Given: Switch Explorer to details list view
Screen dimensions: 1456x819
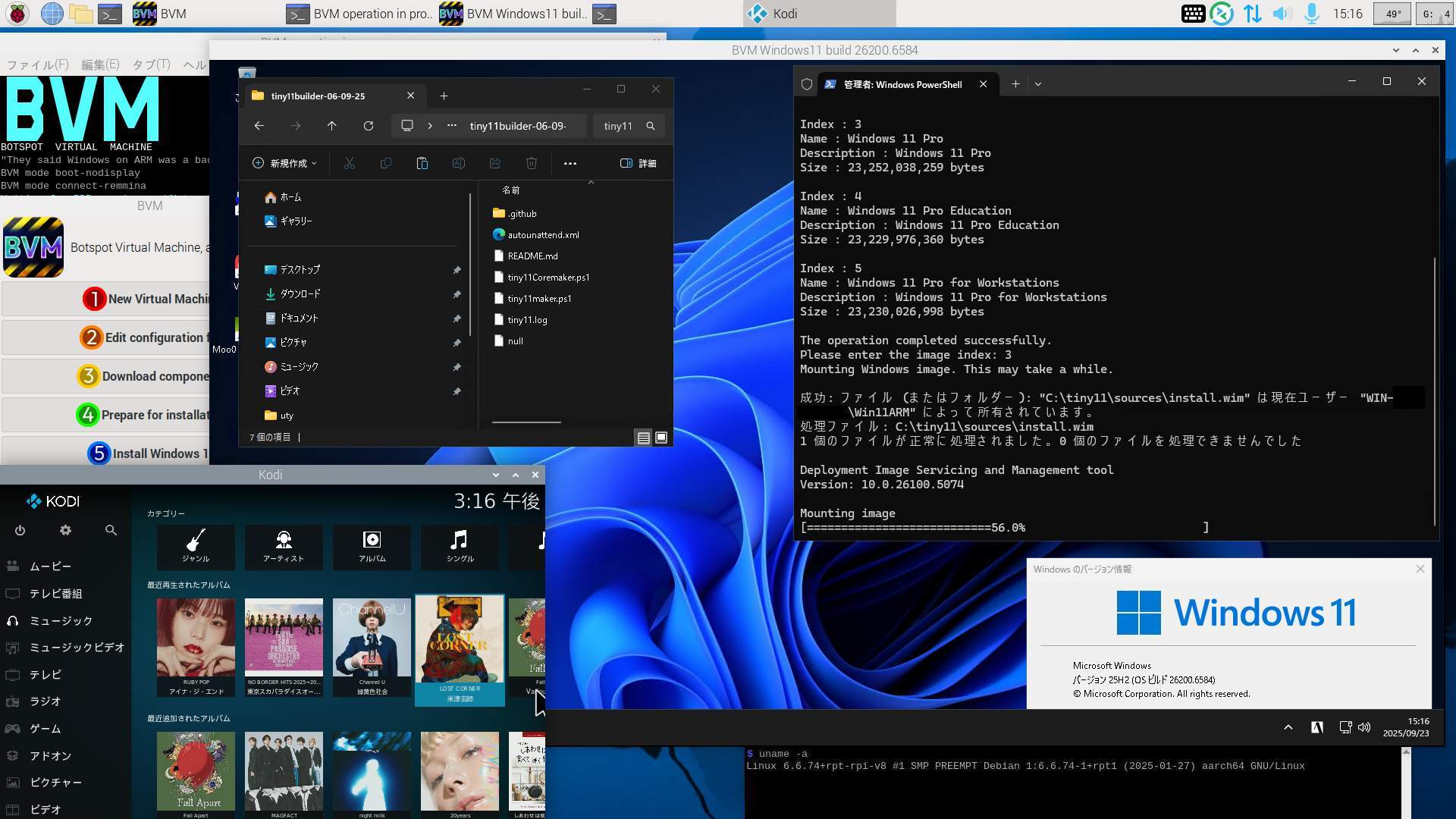Looking at the screenshot, I should pos(643,438).
